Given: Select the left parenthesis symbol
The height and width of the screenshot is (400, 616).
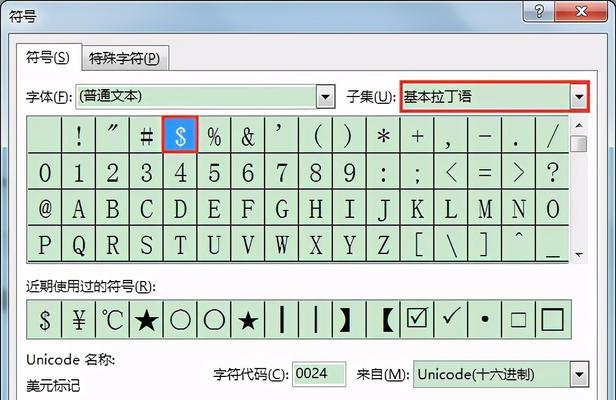Looking at the screenshot, I should [x=315, y=135].
